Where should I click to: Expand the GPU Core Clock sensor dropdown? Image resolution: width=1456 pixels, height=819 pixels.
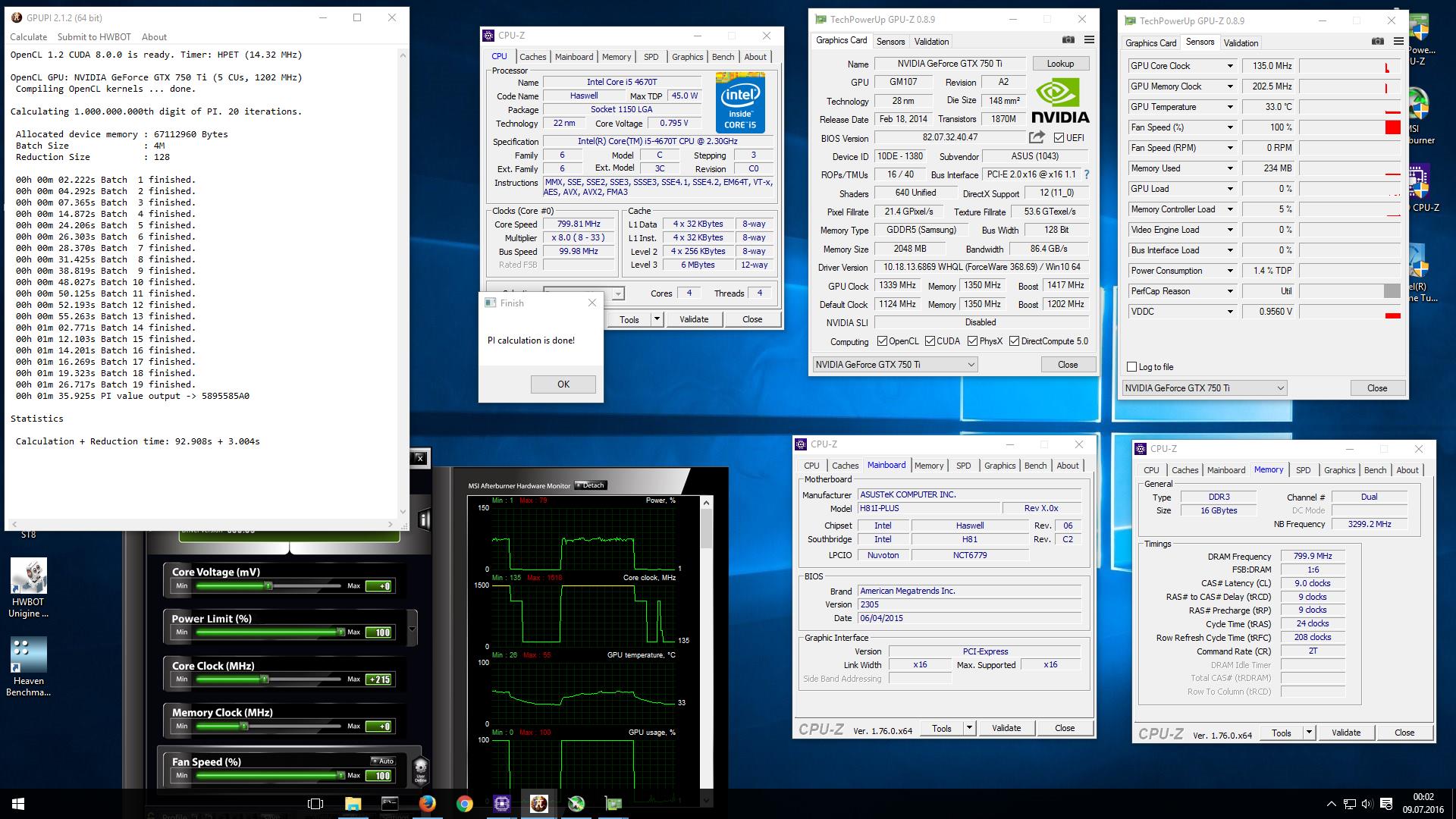[x=1230, y=66]
